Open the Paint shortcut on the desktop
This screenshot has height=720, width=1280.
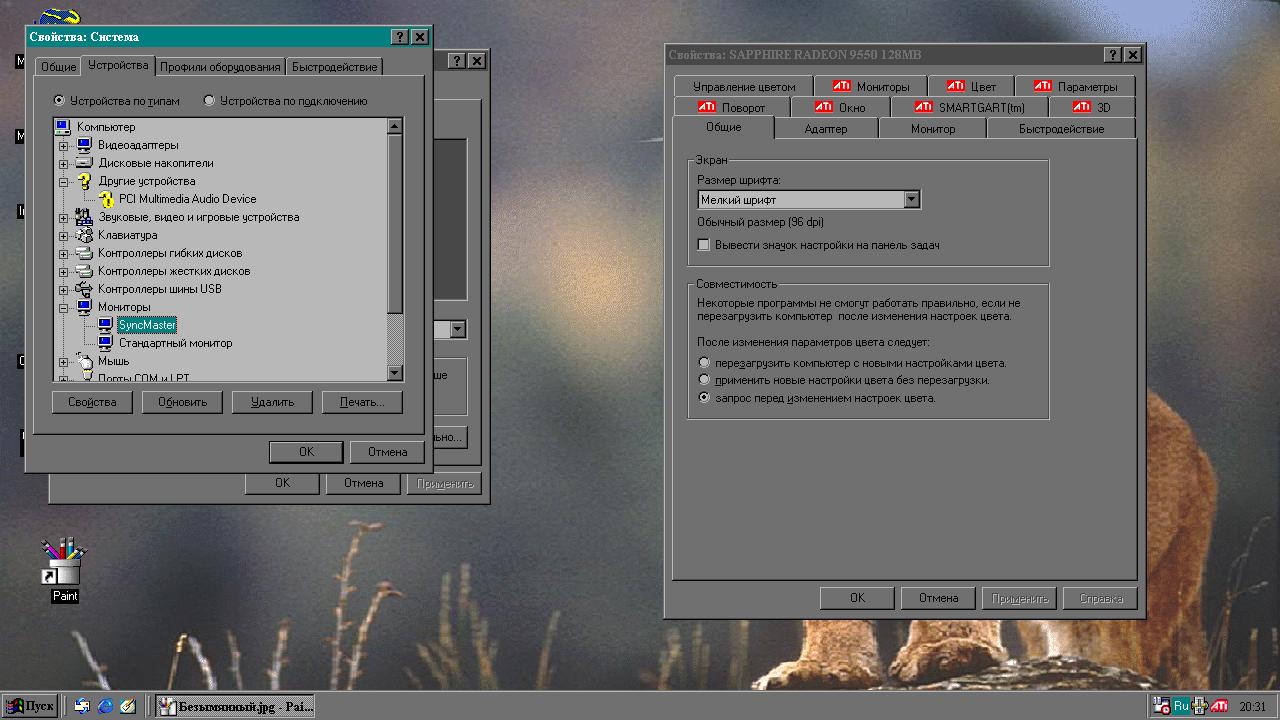pos(64,569)
